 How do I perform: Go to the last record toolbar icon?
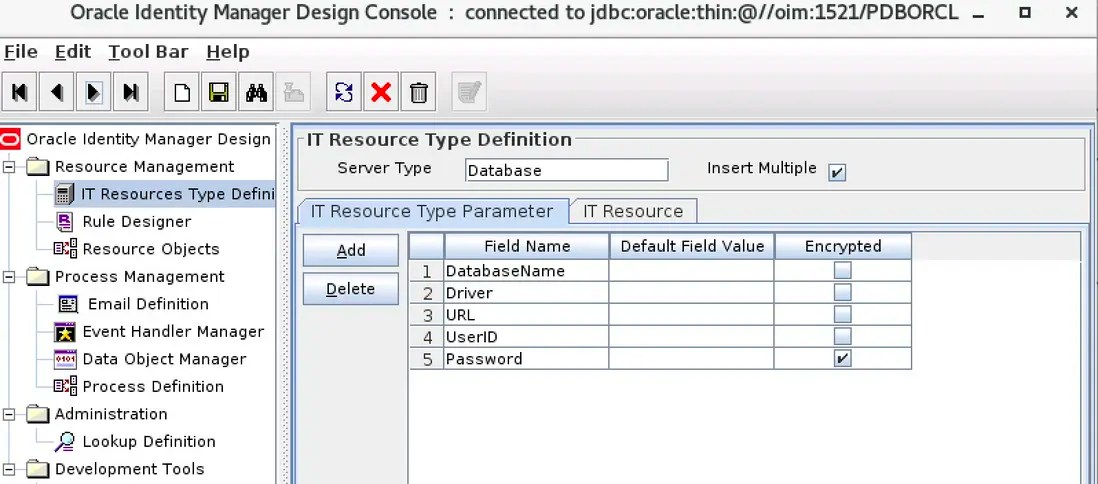click(130, 92)
